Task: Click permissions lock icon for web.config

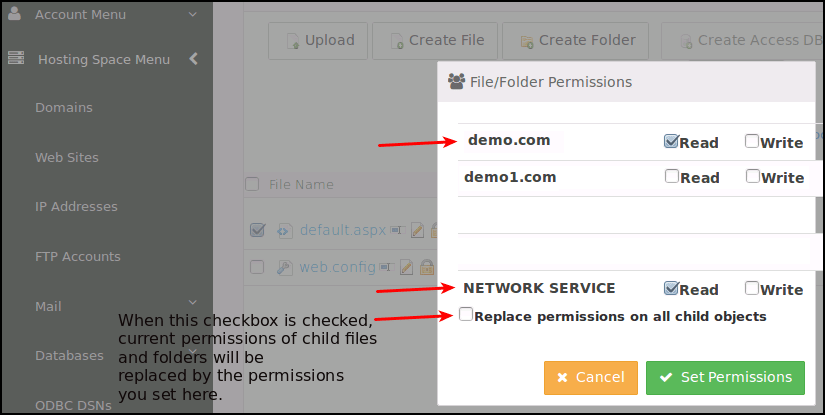Action: tap(426, 267)
